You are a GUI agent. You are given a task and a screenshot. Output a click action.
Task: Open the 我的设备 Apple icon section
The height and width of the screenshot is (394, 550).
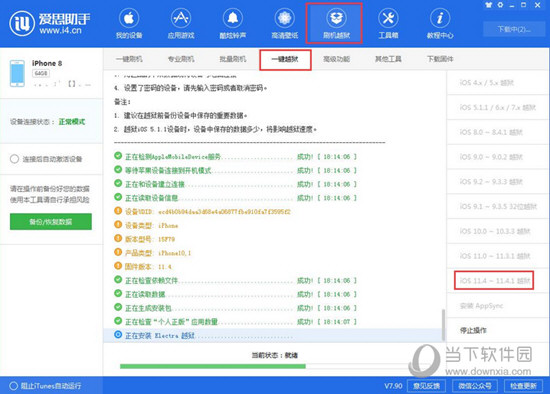click(129, 23)
